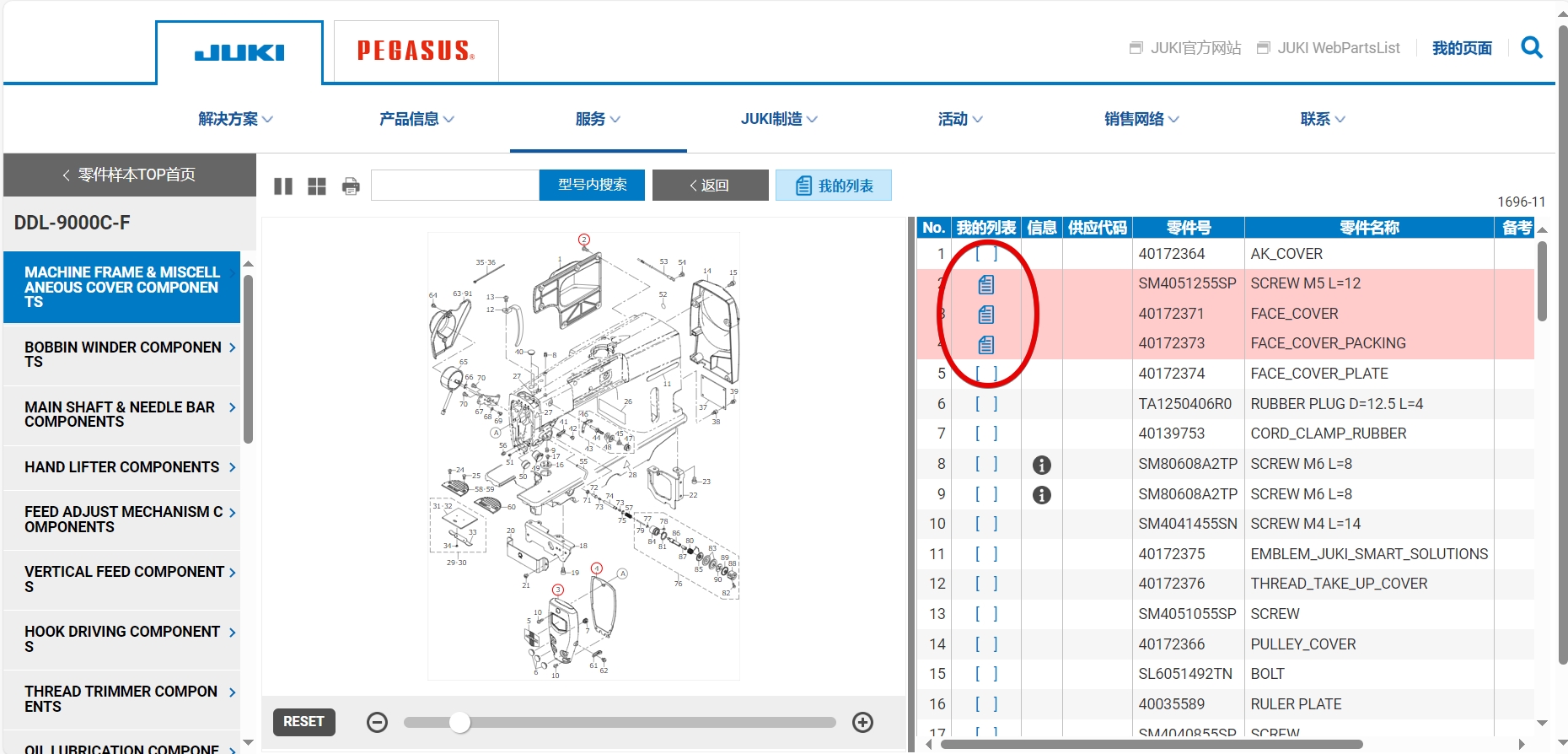Open info icon for part number 9
The height and width of the screenshot is (754, 1568).
click(1041, 495)
